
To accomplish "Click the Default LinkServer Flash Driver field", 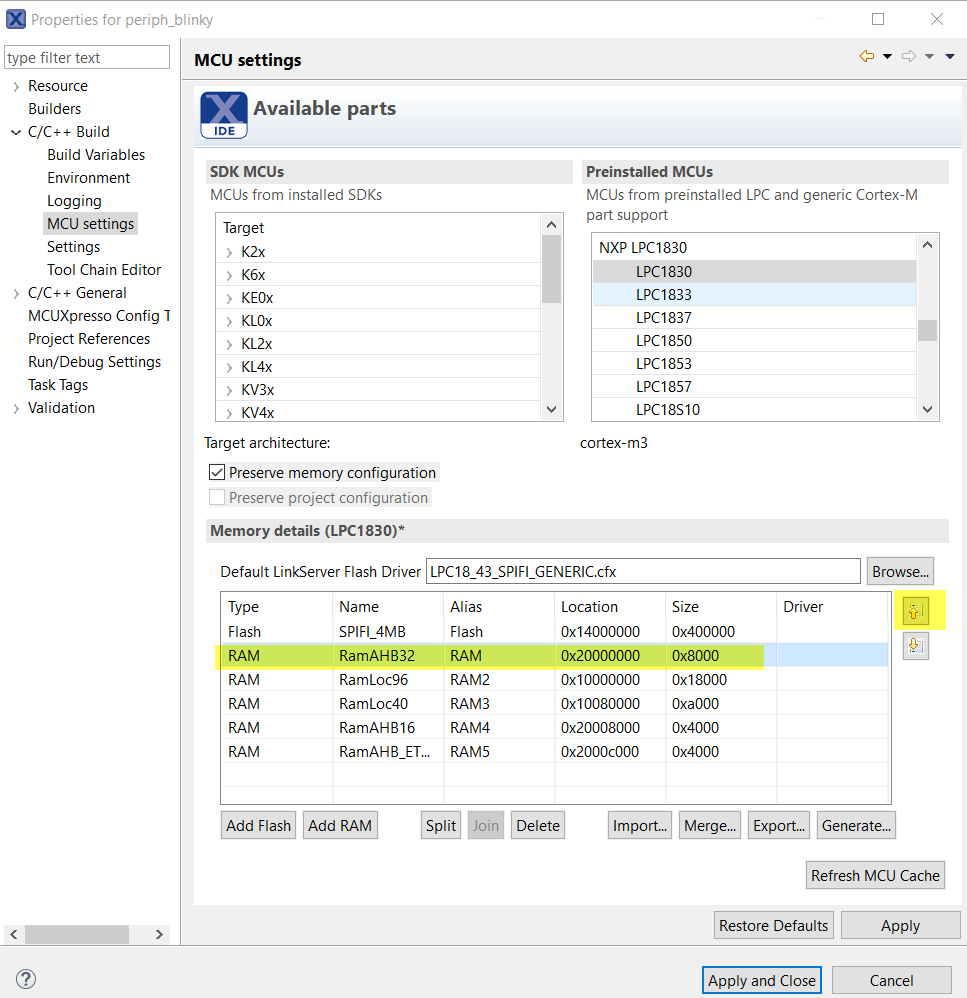I will pyautogui.click(x=643, y=572).
